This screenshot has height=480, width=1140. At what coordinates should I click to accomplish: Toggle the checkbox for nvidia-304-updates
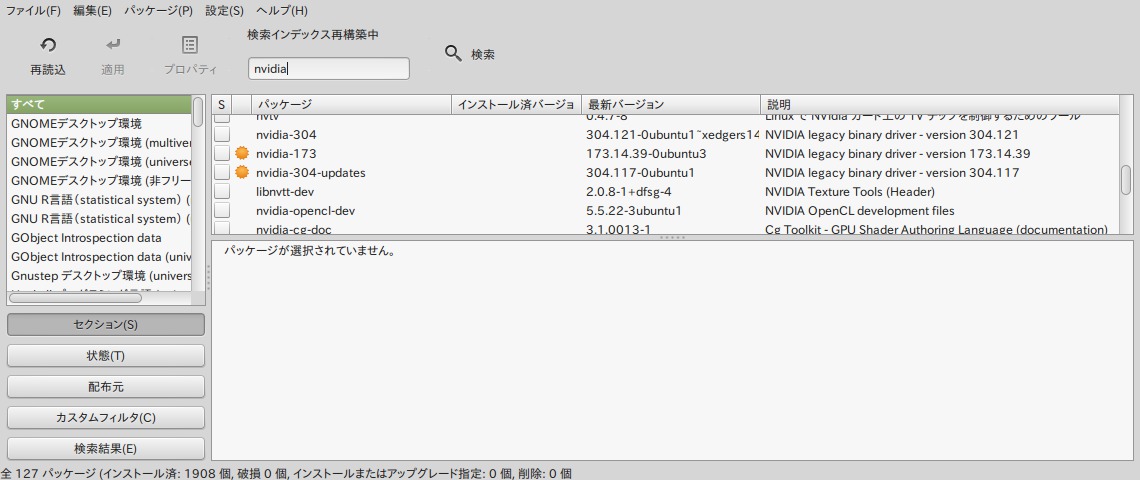coord(222,173)
